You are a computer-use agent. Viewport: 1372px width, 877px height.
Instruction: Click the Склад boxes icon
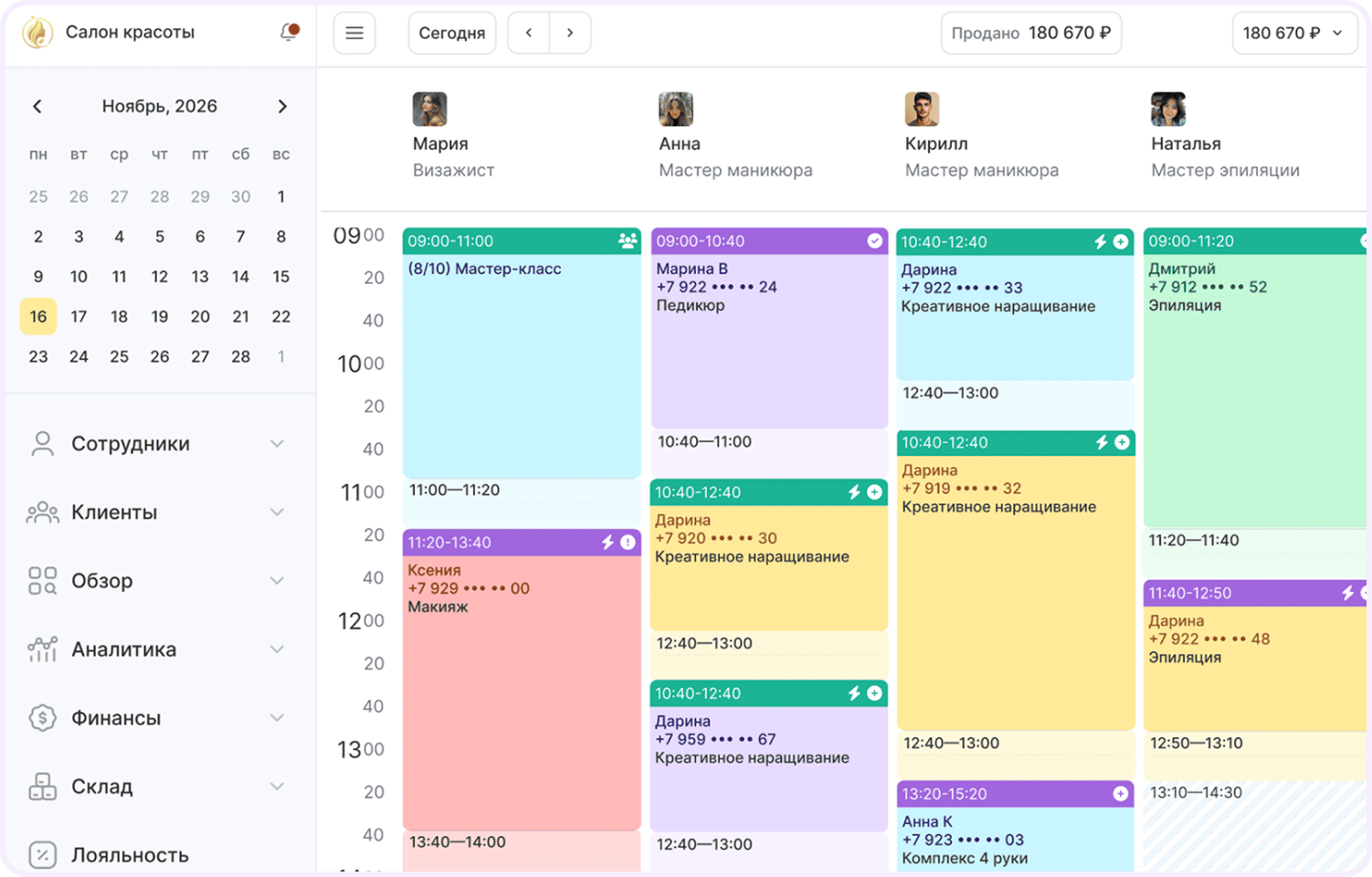[x=42, y=787]
